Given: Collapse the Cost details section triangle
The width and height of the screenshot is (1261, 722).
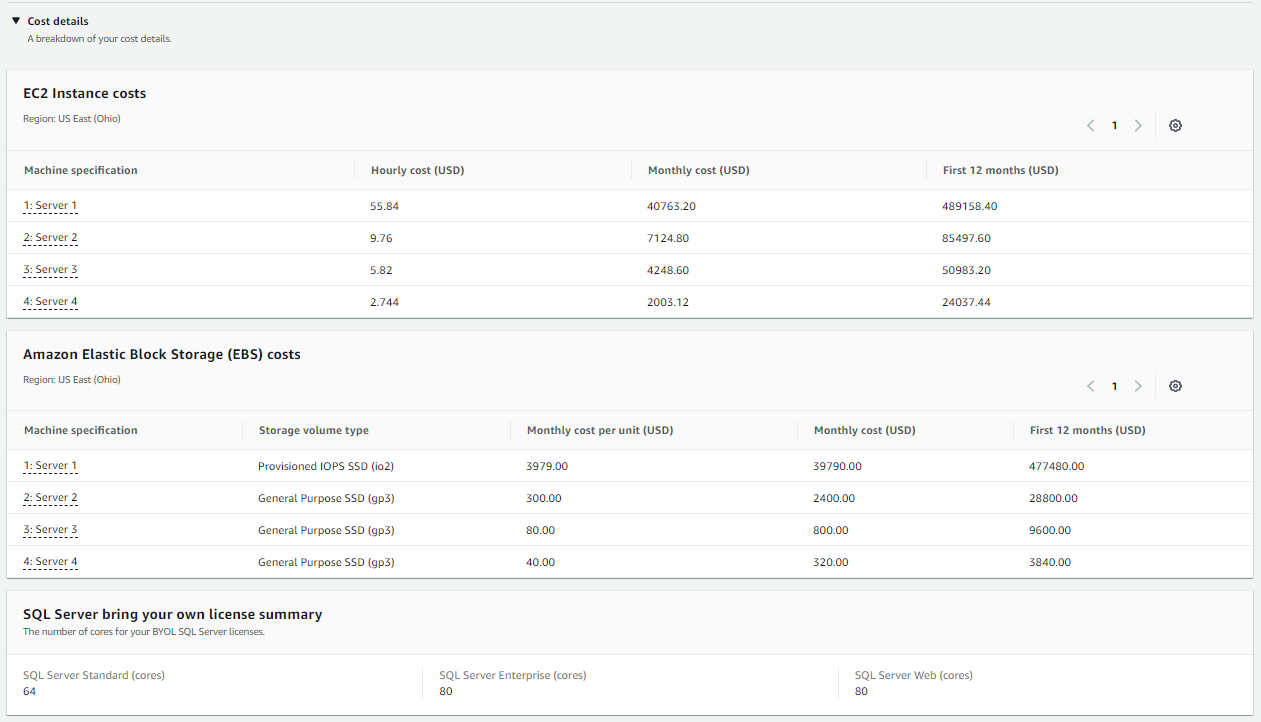Looking at the screenshot, I should click(x=16, y=20).
